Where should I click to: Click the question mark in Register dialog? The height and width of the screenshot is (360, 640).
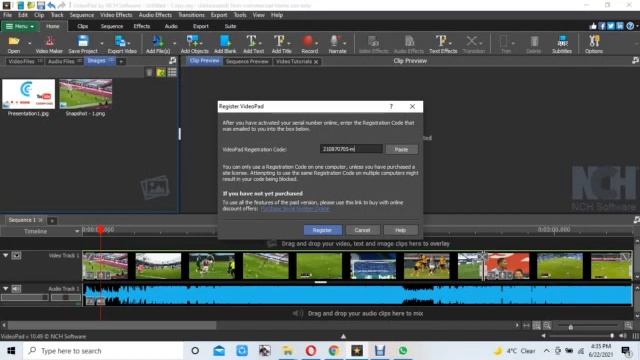391,107
